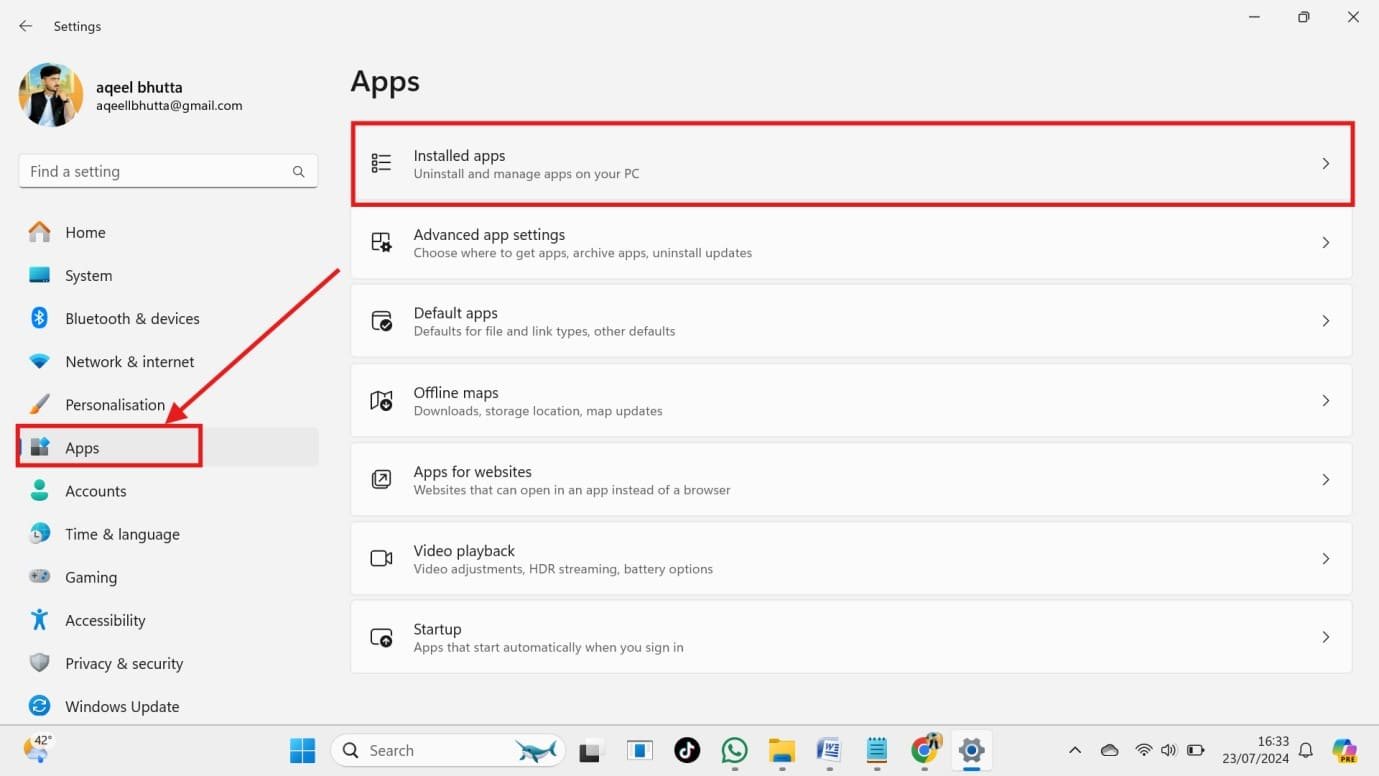The height and width of the screenshot is (776, 1379).
Task: Open Installed apps via its list icon
Action: (x=381, y=162)
